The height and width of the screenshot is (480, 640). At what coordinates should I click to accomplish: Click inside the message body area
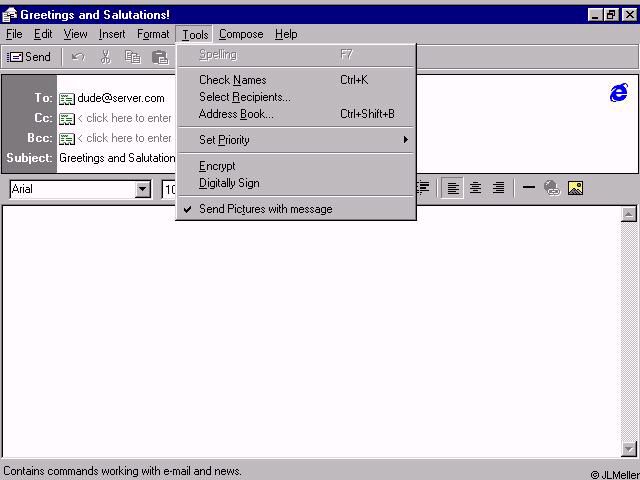311,331
